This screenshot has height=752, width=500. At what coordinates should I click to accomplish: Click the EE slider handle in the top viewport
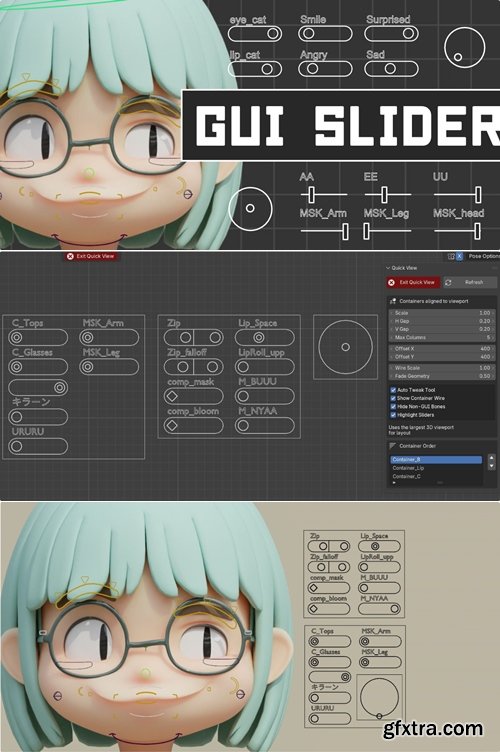(x=384, y=195)
